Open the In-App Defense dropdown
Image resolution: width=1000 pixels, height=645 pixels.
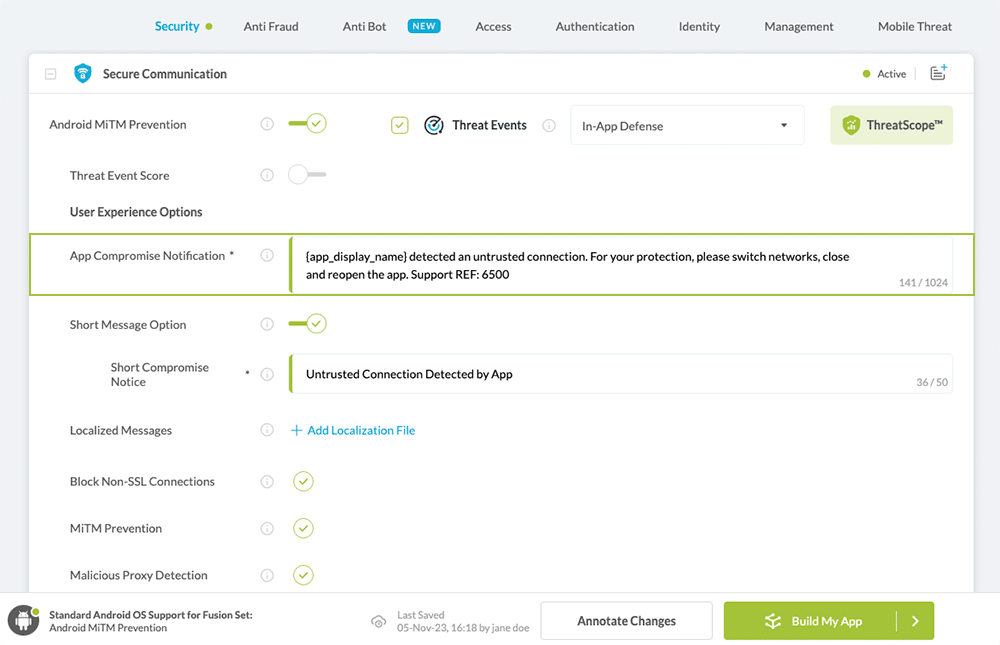tap(687, 126)
